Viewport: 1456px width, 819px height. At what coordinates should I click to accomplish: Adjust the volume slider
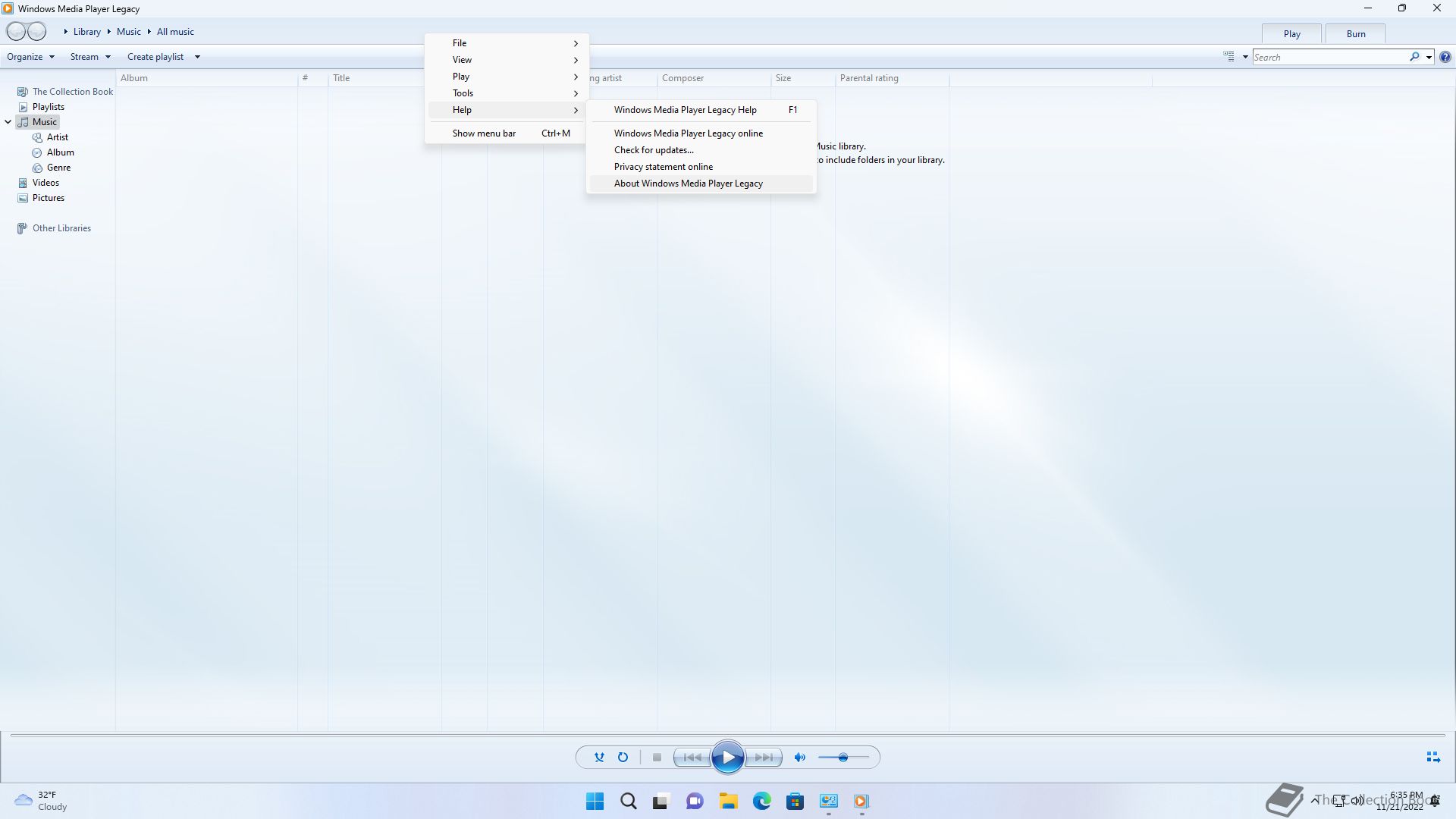(843, 757)
